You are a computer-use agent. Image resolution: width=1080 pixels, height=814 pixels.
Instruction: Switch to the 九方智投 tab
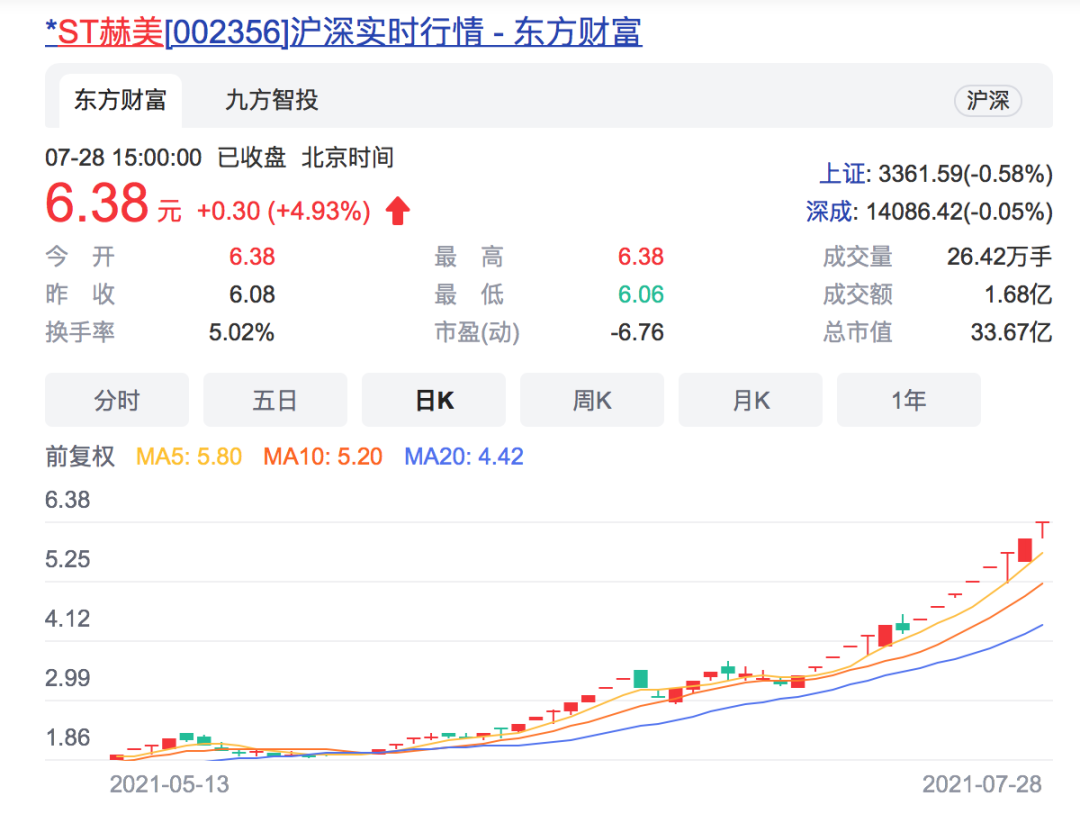[x=271, y=100]
